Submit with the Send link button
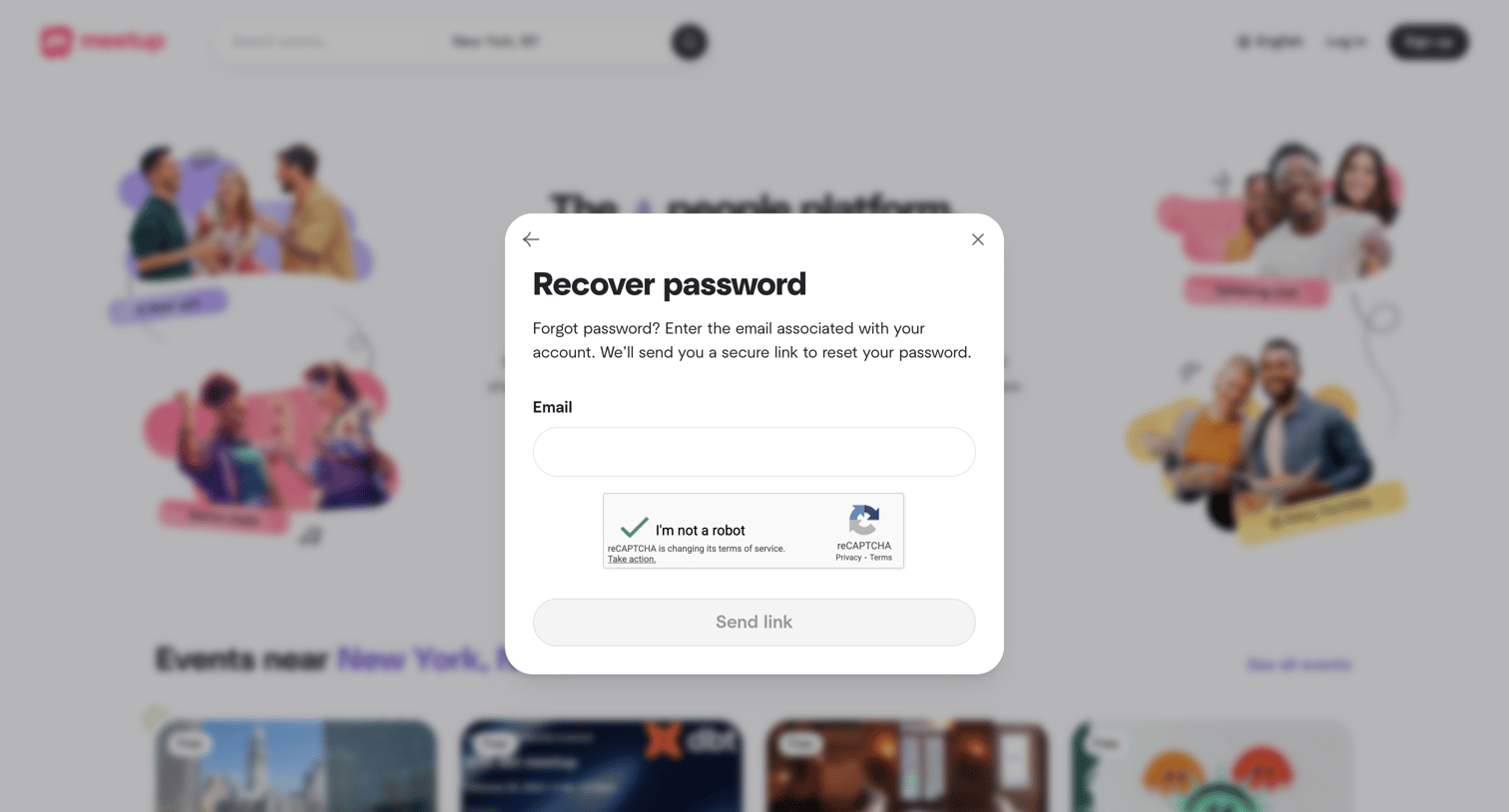The width and height of the screenshot is (1509, 812). [754, 621]
